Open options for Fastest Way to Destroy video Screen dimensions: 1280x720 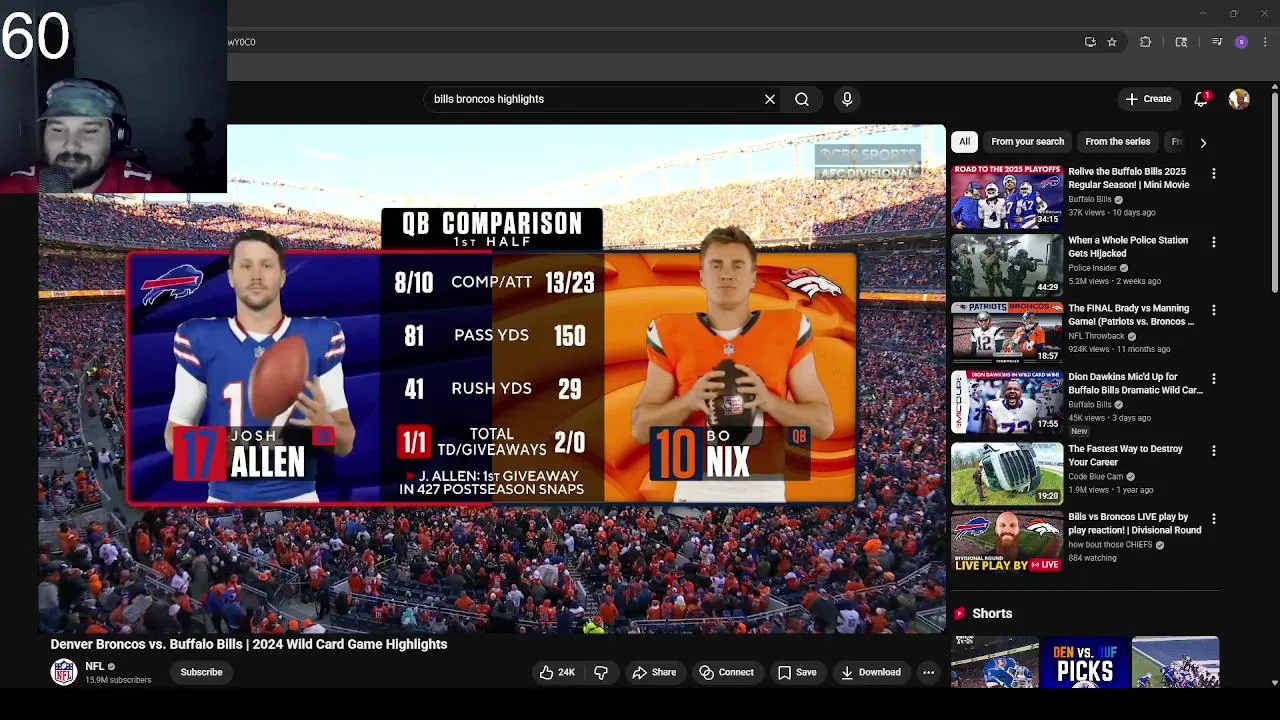point(1214,451)
